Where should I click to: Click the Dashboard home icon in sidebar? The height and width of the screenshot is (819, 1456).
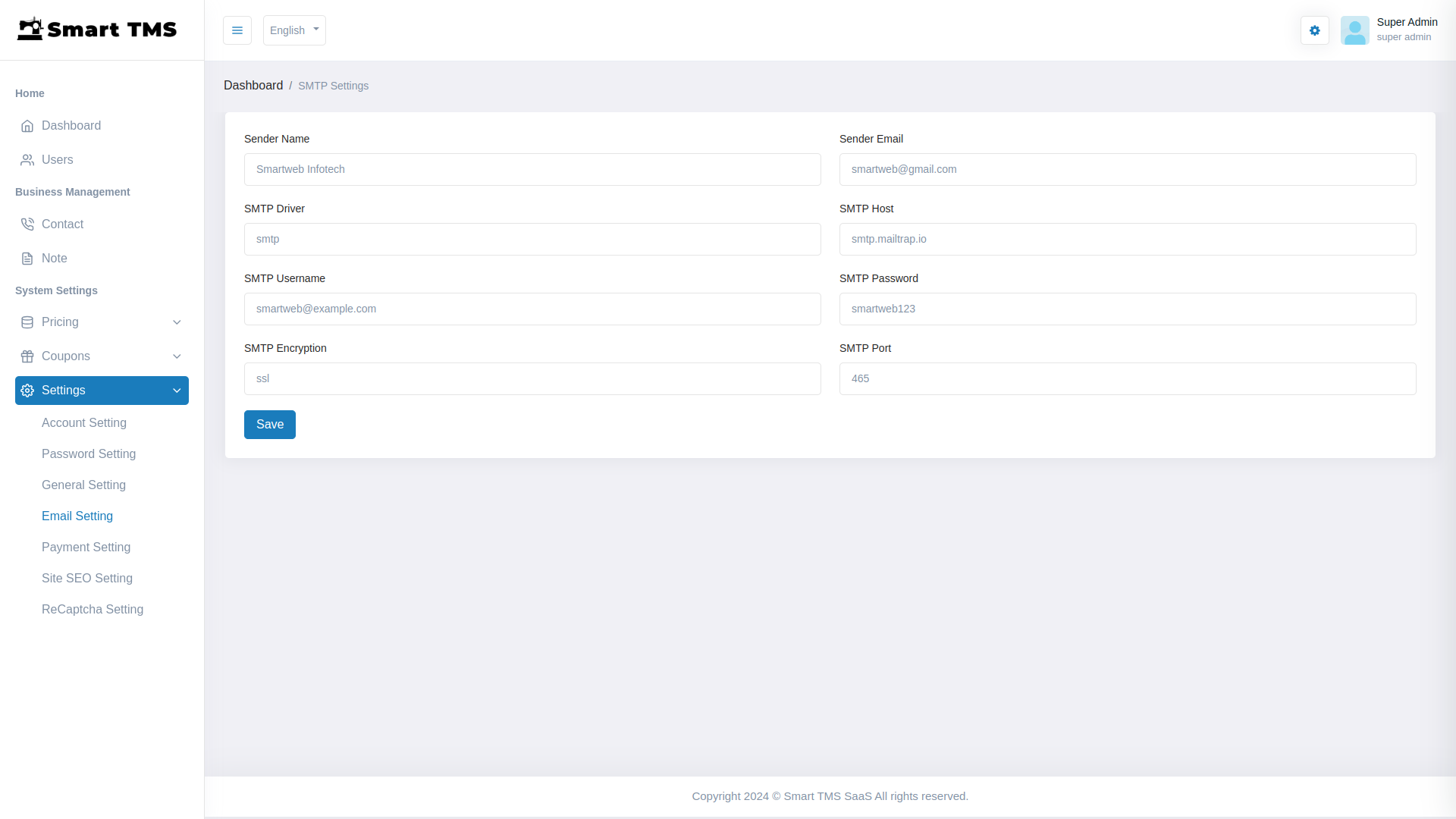(x=27, y=126)
